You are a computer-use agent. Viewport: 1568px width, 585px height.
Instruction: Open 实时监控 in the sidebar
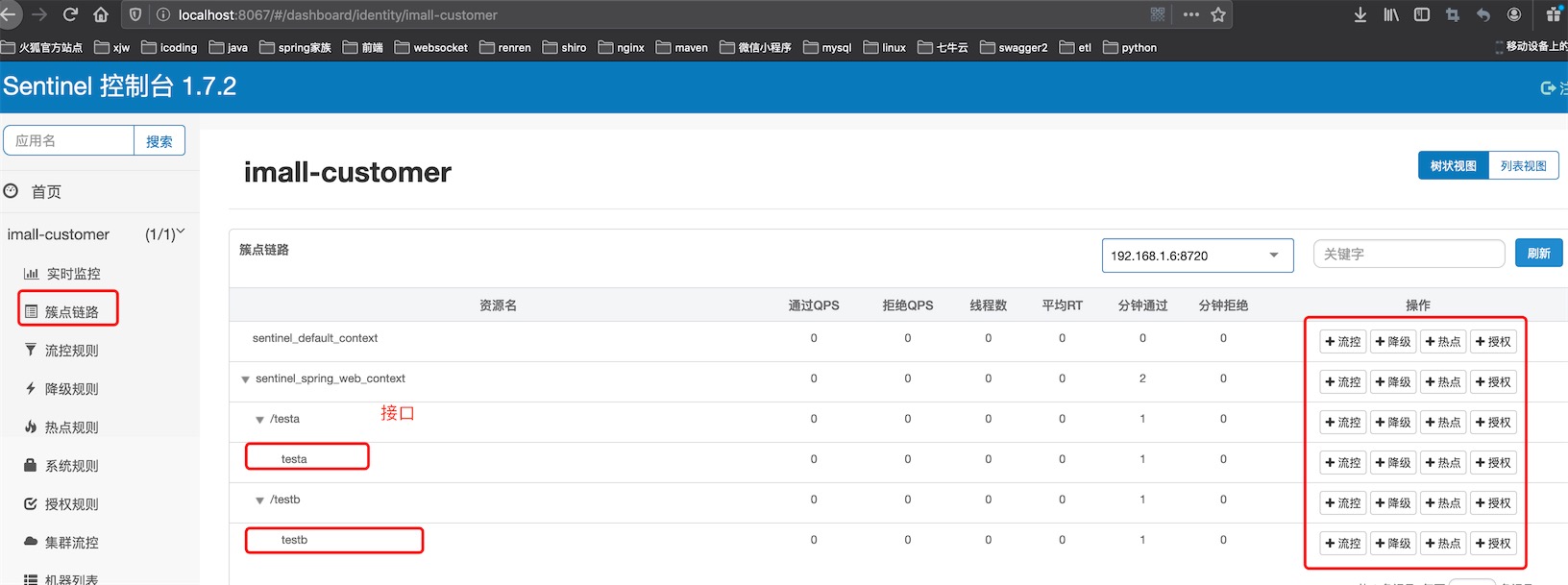click(72, 274)
